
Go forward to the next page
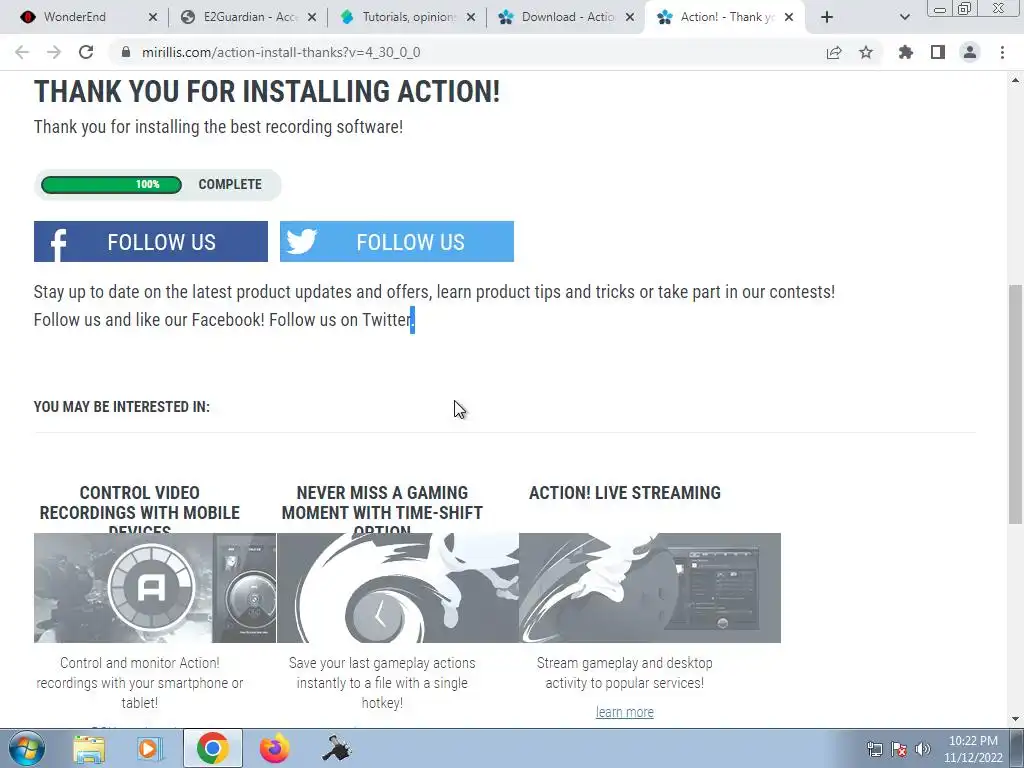click(x=54, y=52)
